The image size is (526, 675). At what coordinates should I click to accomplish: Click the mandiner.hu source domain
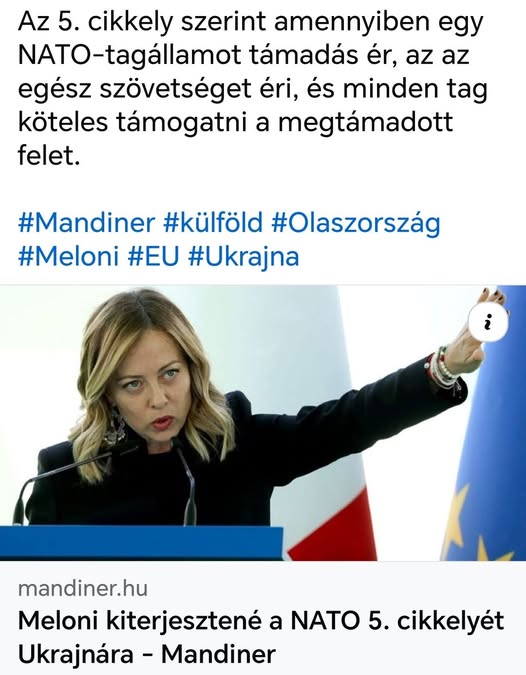83,588
